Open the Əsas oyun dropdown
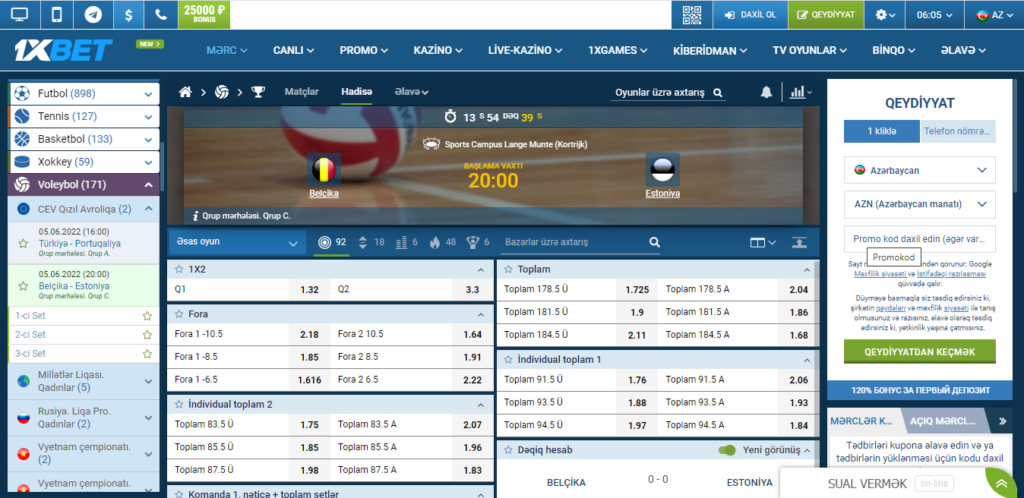 pyautogui.click(x=236, y=242)
